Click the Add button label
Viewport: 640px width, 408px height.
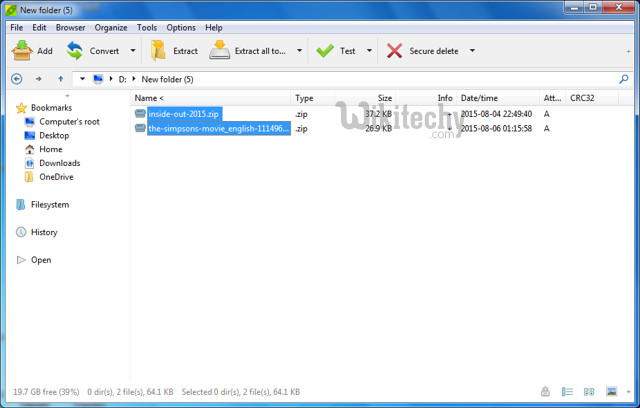click(45, 51)
